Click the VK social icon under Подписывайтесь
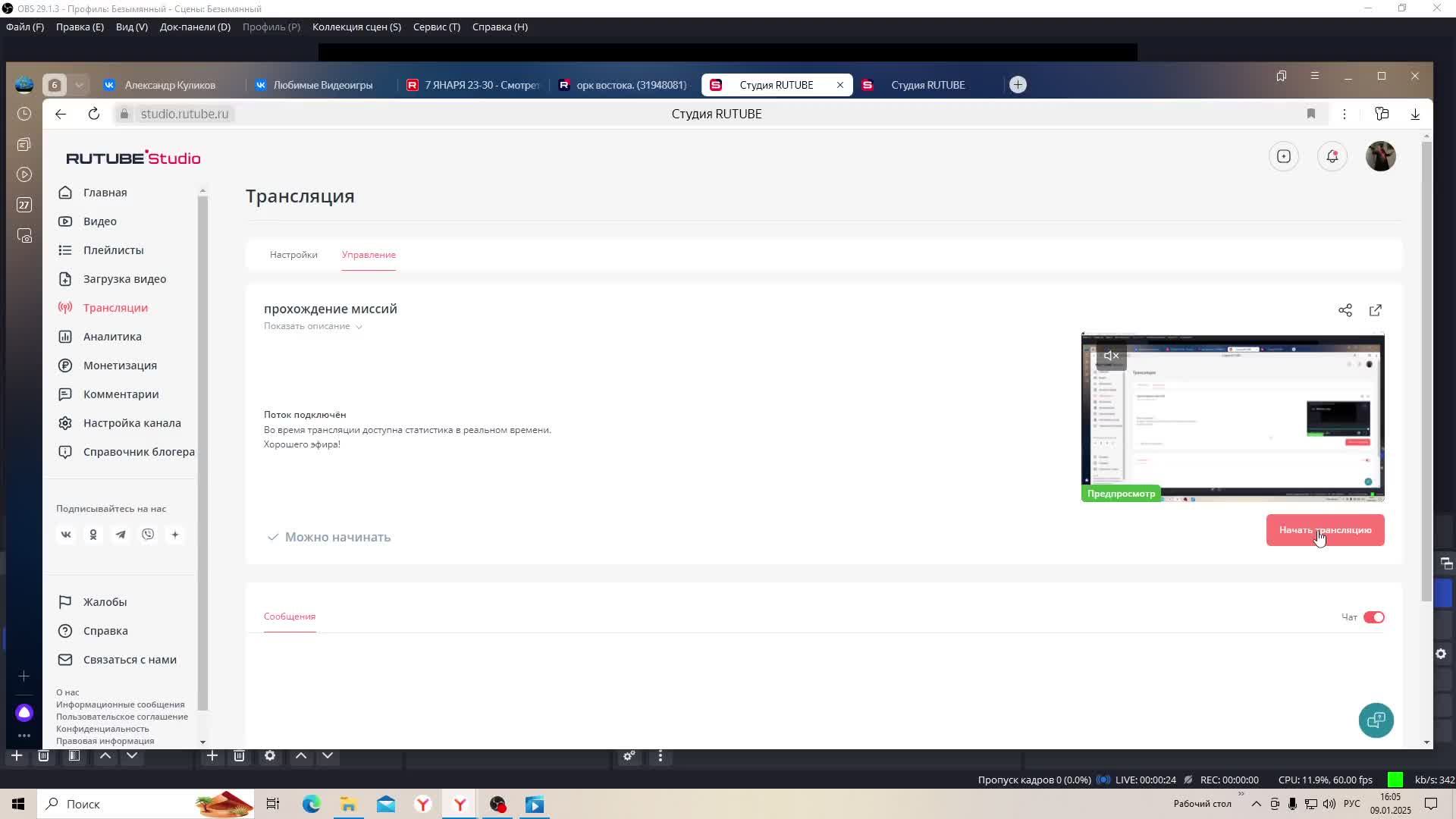 click(x=66, y=535)
